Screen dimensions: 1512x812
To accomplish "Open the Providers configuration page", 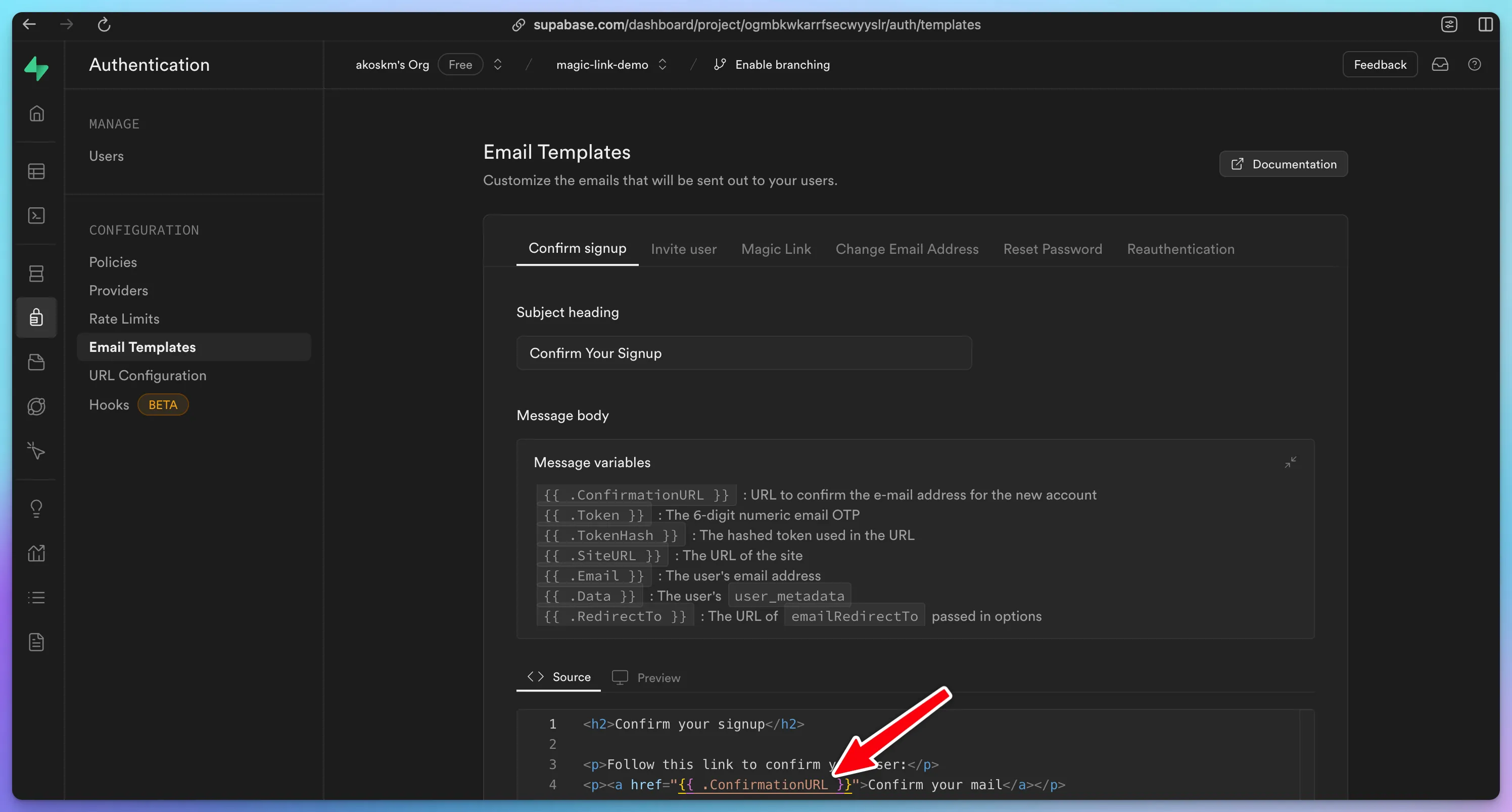I will tap(119, 290).
